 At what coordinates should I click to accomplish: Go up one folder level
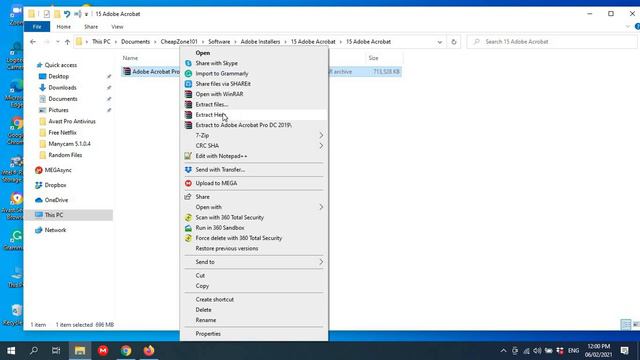click(x=67, y=42)
